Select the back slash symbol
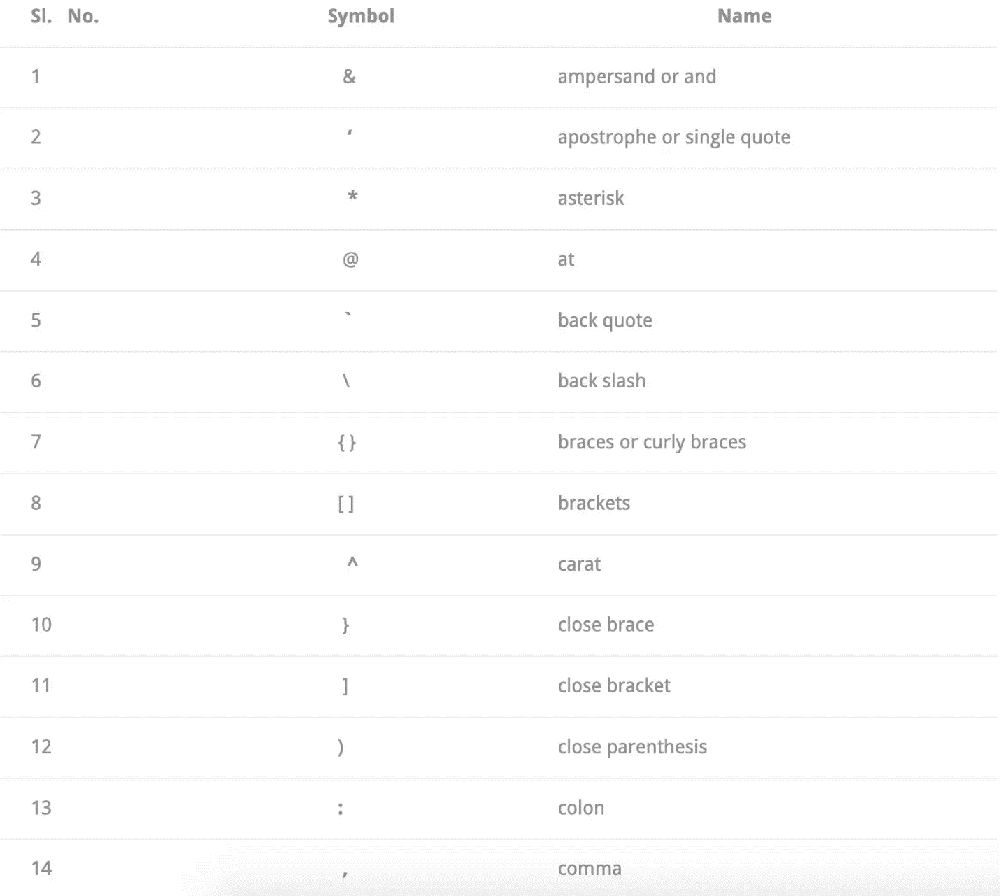1000x896 pixels. point(346,381)
